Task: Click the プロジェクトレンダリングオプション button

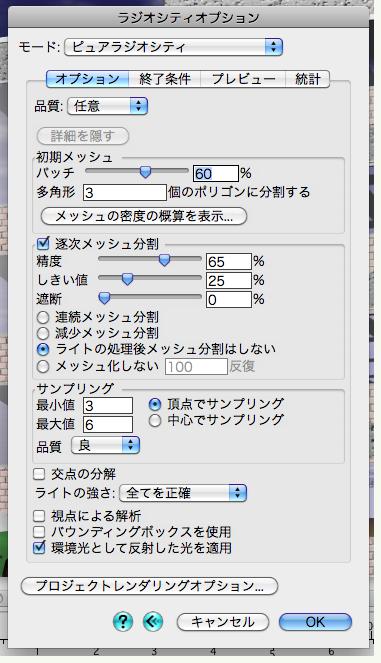Action: coord(149,586)
